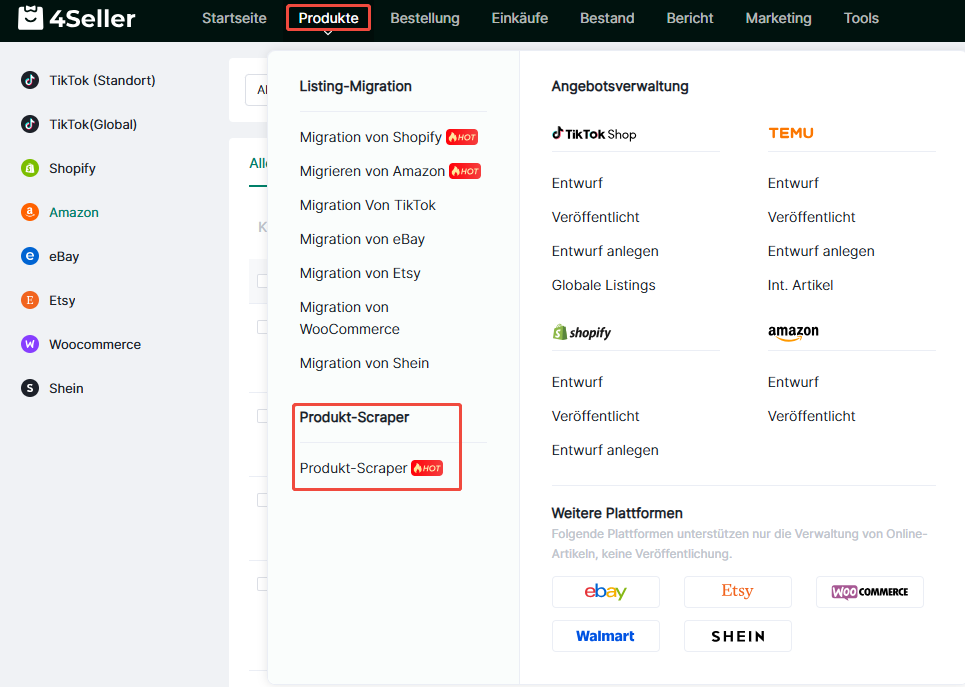The height and width of the screenshot is (687, 965).
Task: Select the Shein sidebar icon
Action: click(30, 388)
